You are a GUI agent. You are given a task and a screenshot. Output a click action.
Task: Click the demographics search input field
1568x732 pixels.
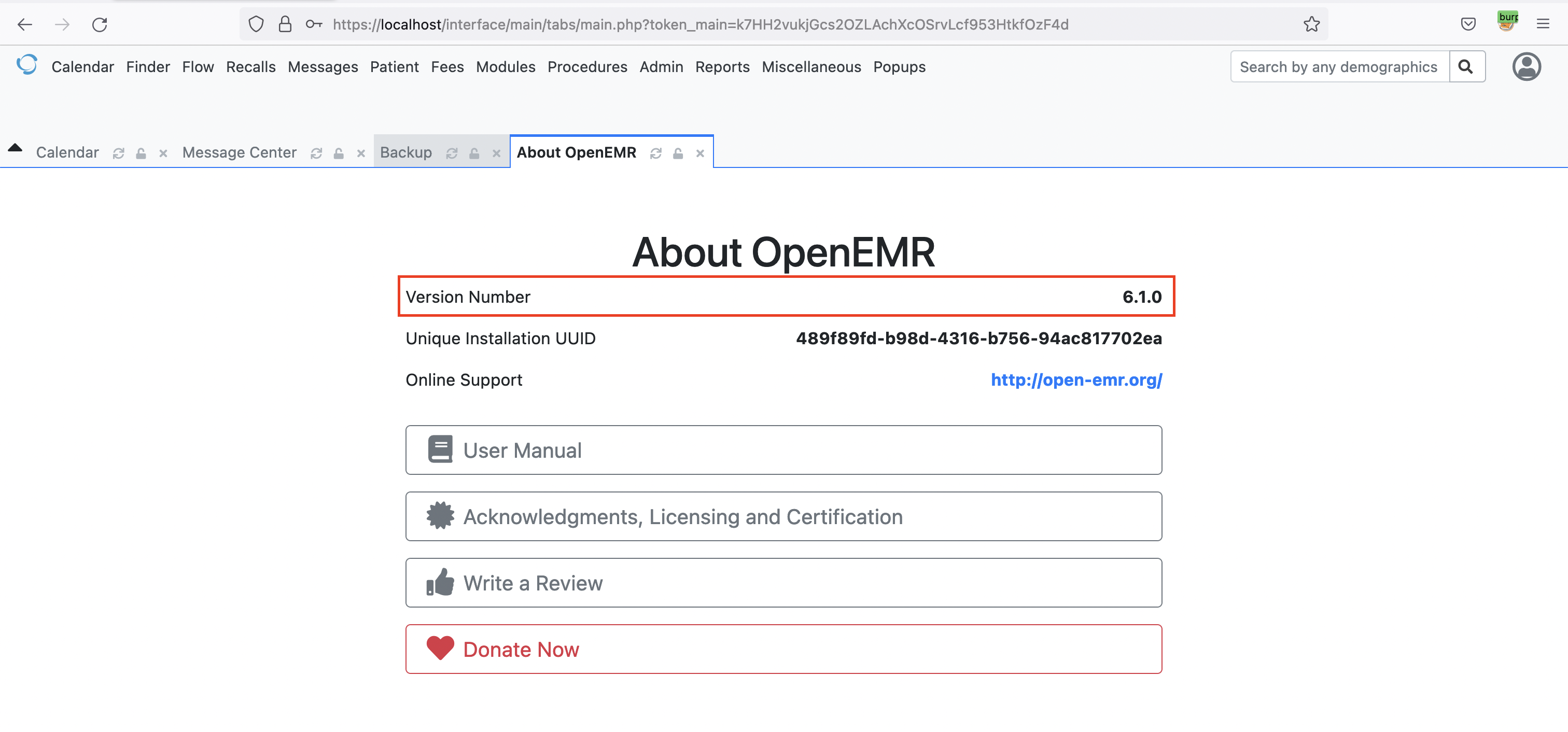[1338, 67]
